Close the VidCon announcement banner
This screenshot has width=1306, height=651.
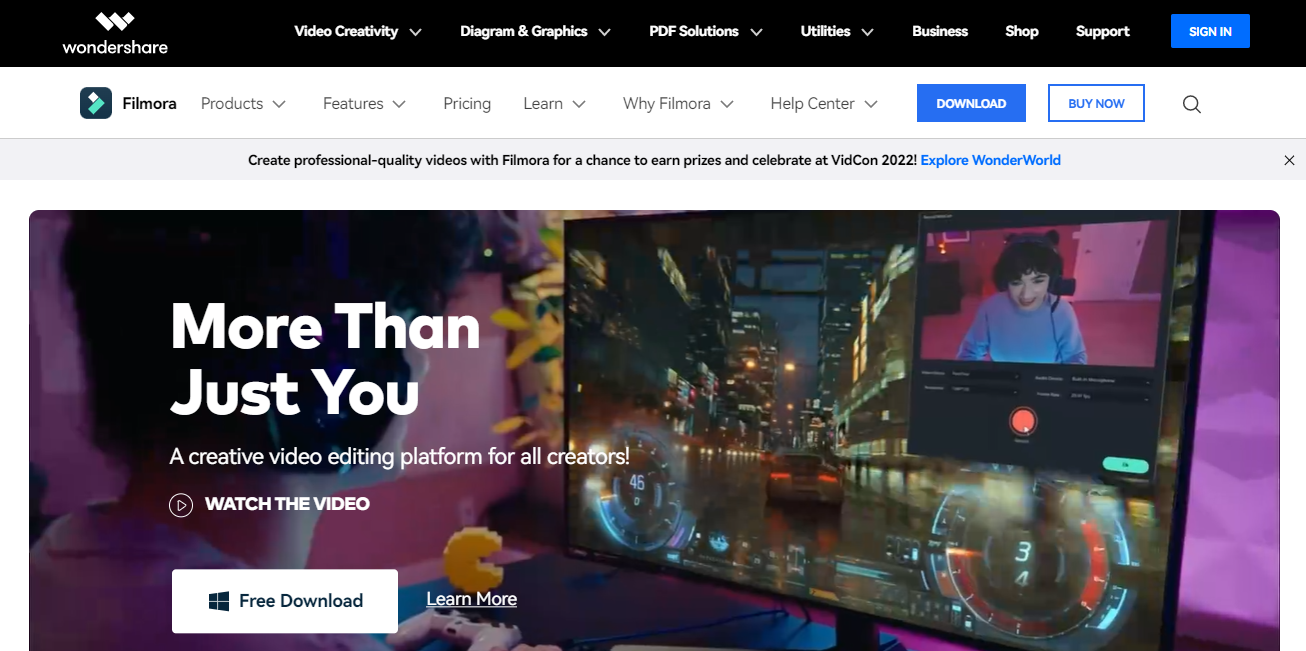tap(1289, 160)
